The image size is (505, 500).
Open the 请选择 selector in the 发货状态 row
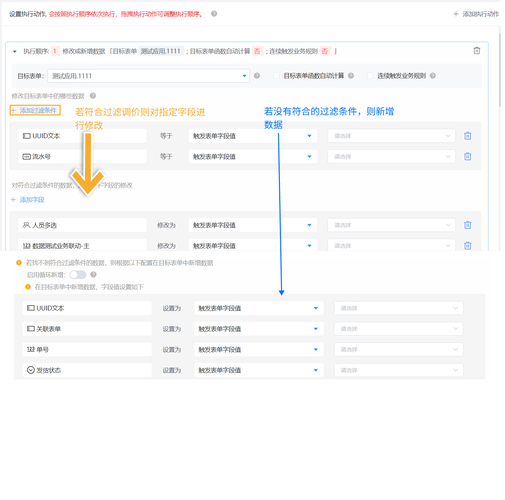click(399, 370)
